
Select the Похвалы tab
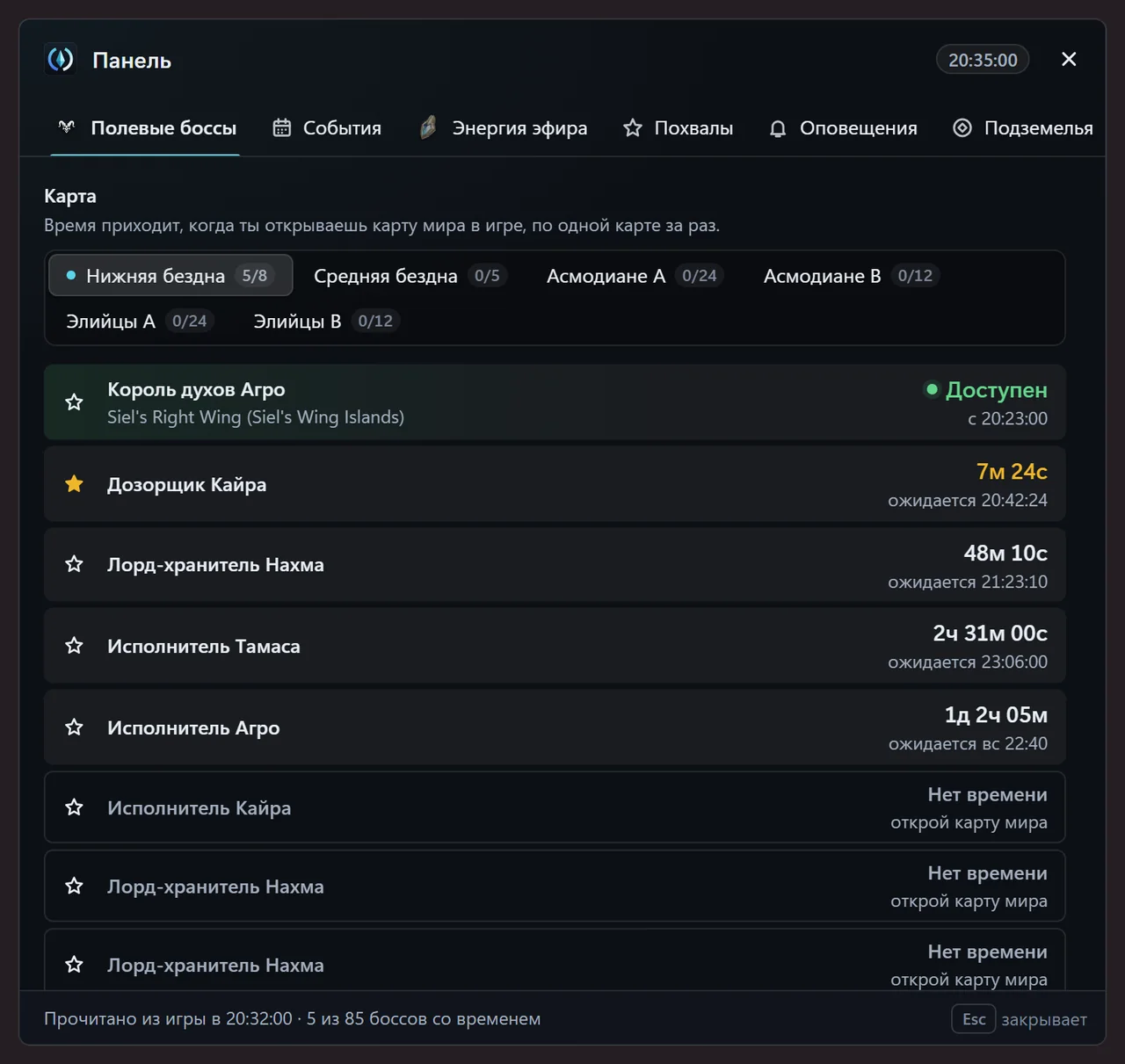point(678,128)
